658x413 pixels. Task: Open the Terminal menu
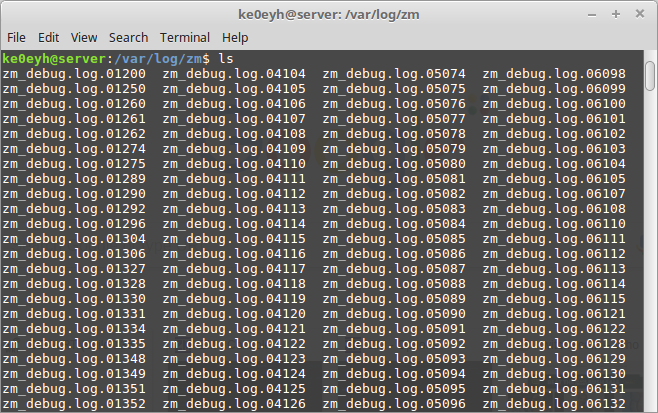click(185, 38)
